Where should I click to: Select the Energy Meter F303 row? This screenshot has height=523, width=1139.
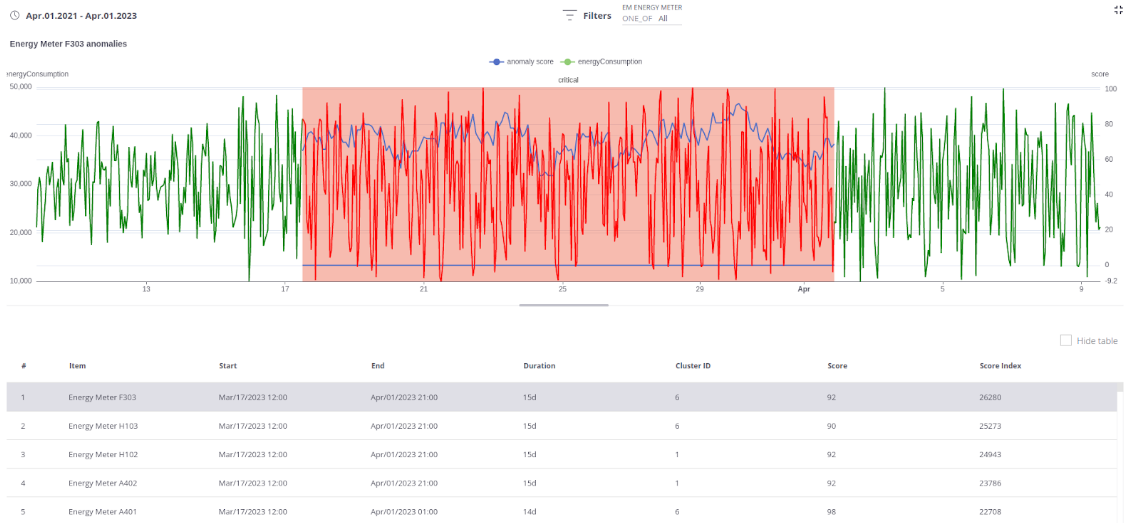562,397
